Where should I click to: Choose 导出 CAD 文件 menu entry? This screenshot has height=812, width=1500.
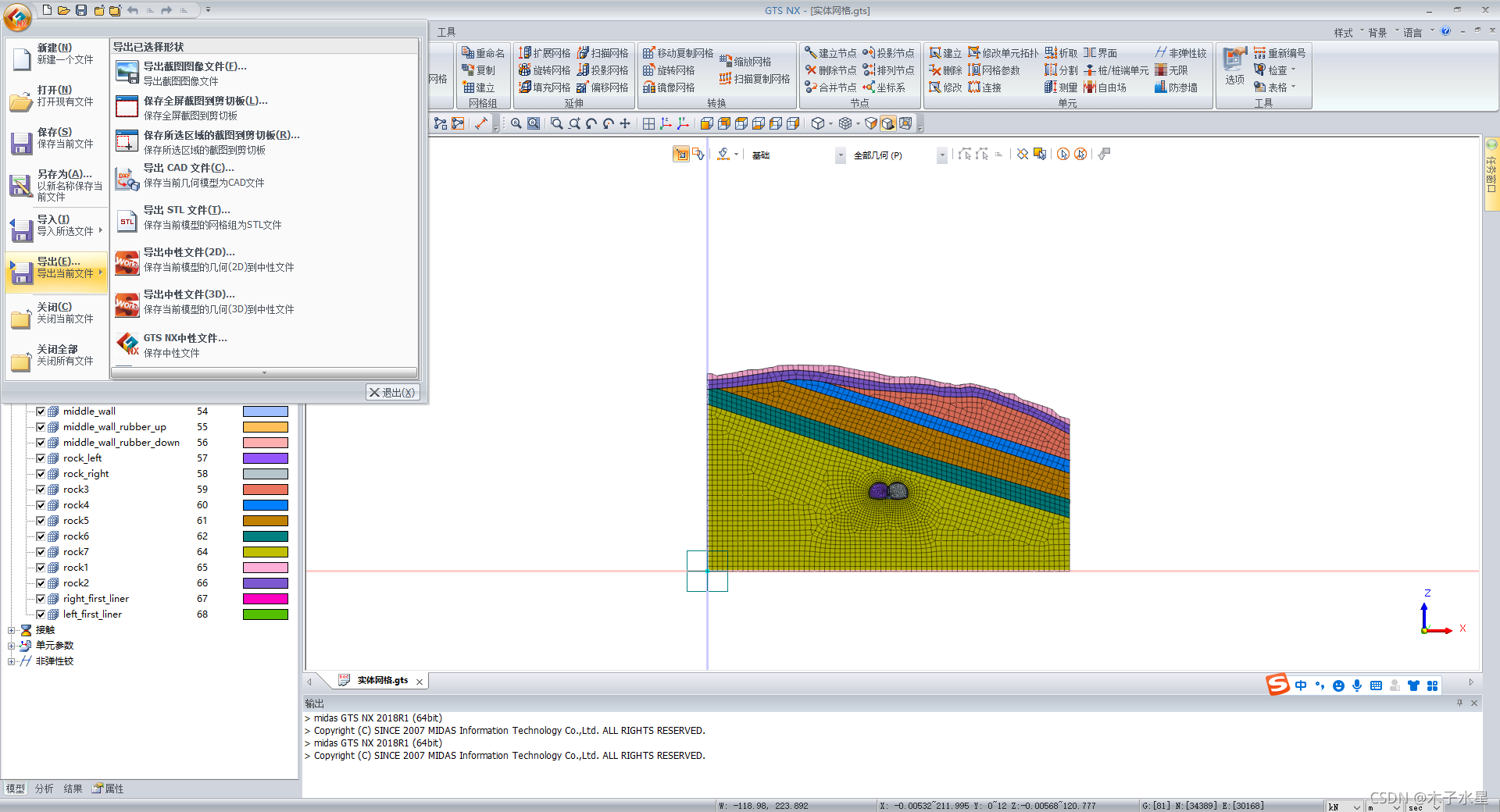(264, 175)
